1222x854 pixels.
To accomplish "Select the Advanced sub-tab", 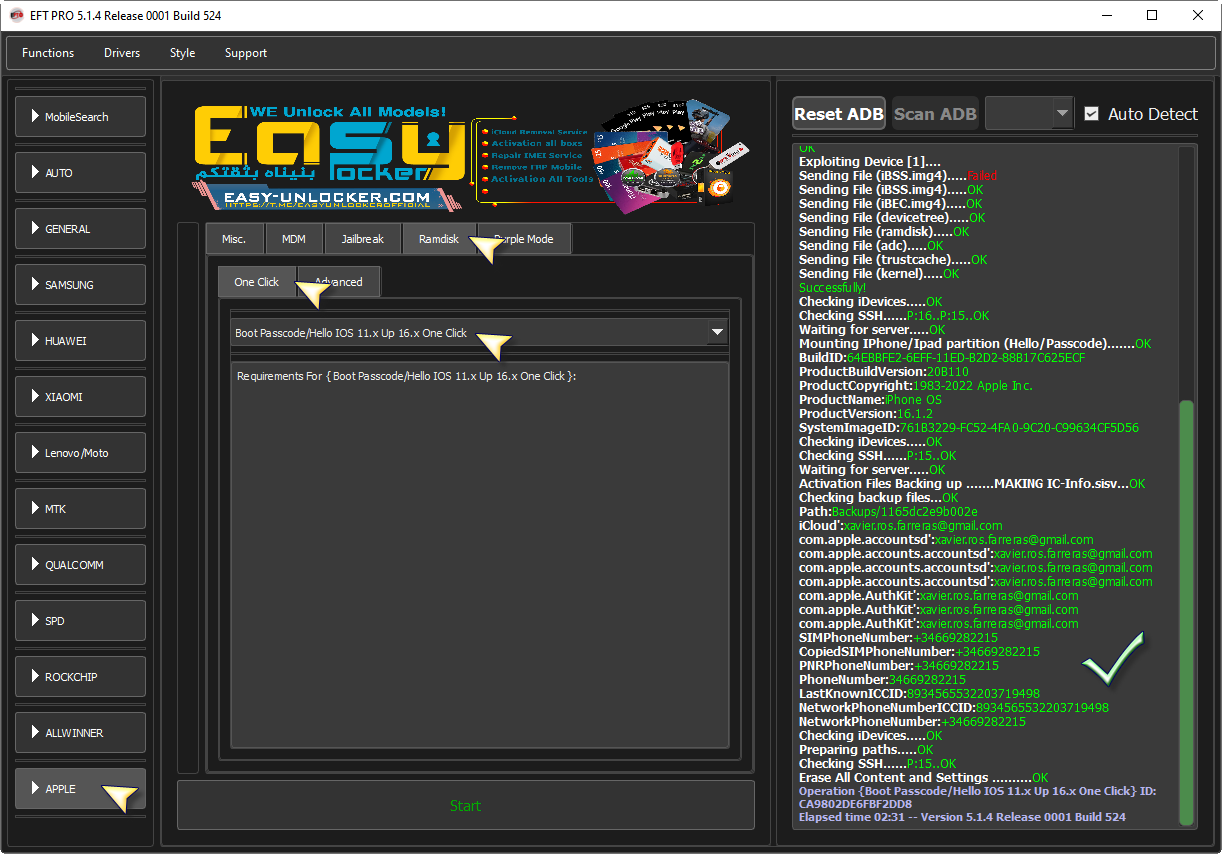I will tap(339, 282).
